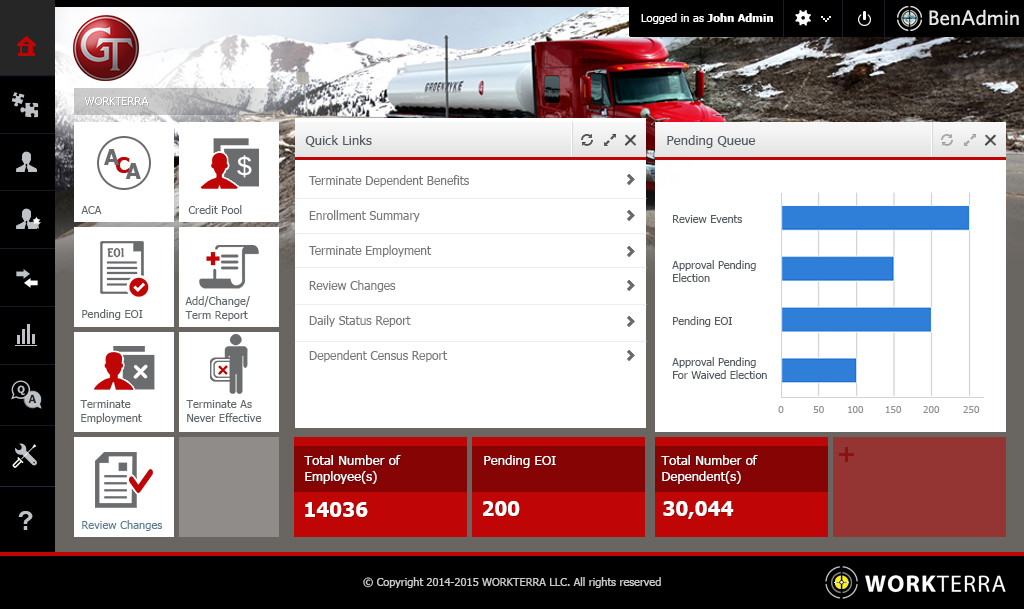
Task: Click the home icon in left sidebar
Action: click(27, 47)
